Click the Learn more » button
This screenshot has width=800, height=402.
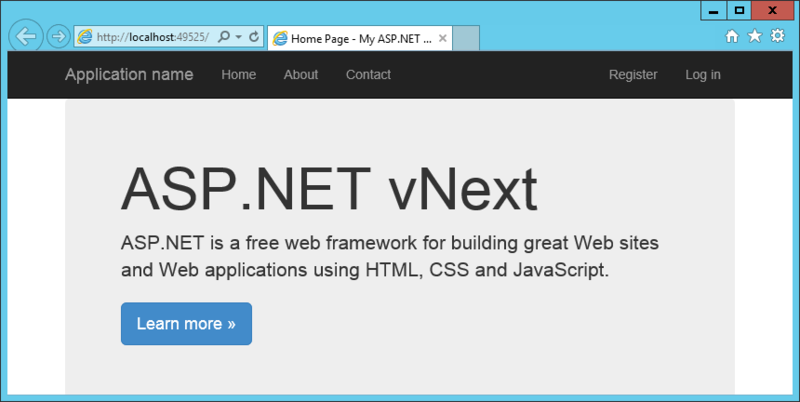pos(186,323)
